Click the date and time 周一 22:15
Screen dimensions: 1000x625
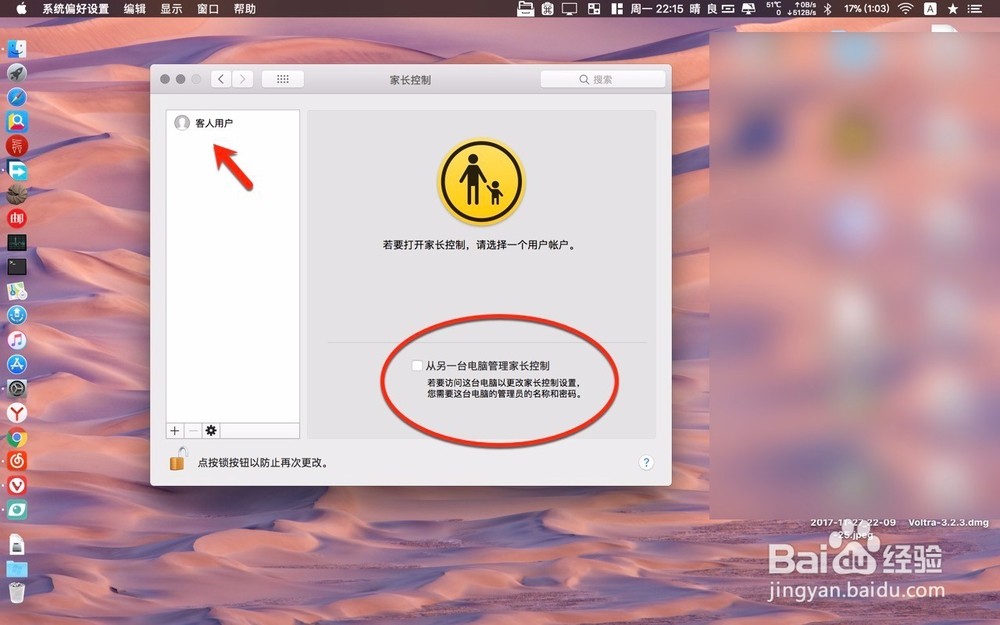point(656,8)
